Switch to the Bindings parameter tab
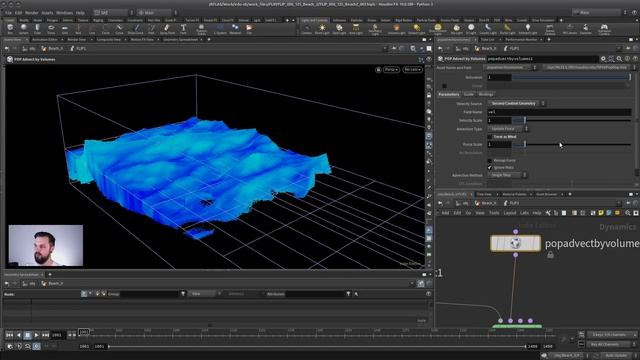The image size is (640, 360). pyautogui.click(x=485, y=94)
